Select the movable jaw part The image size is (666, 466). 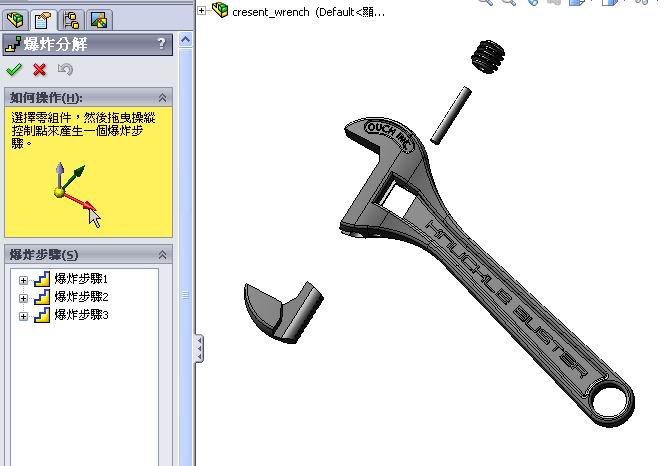(x=283, y=312)
